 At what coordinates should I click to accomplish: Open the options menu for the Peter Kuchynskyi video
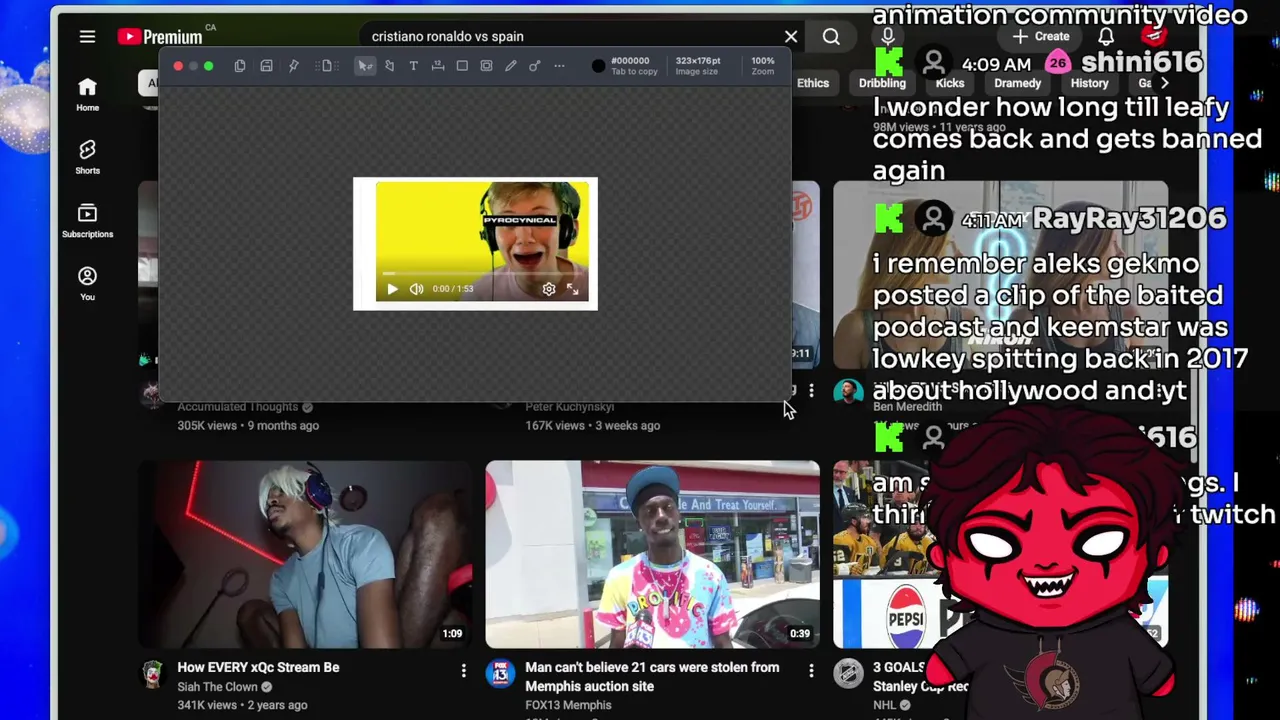click(811, 390)
